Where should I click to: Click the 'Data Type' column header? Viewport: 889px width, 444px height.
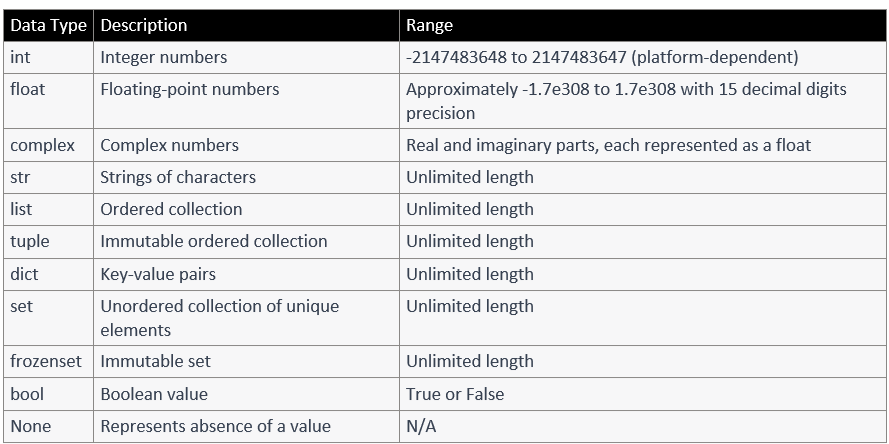(x=48, y=26)
